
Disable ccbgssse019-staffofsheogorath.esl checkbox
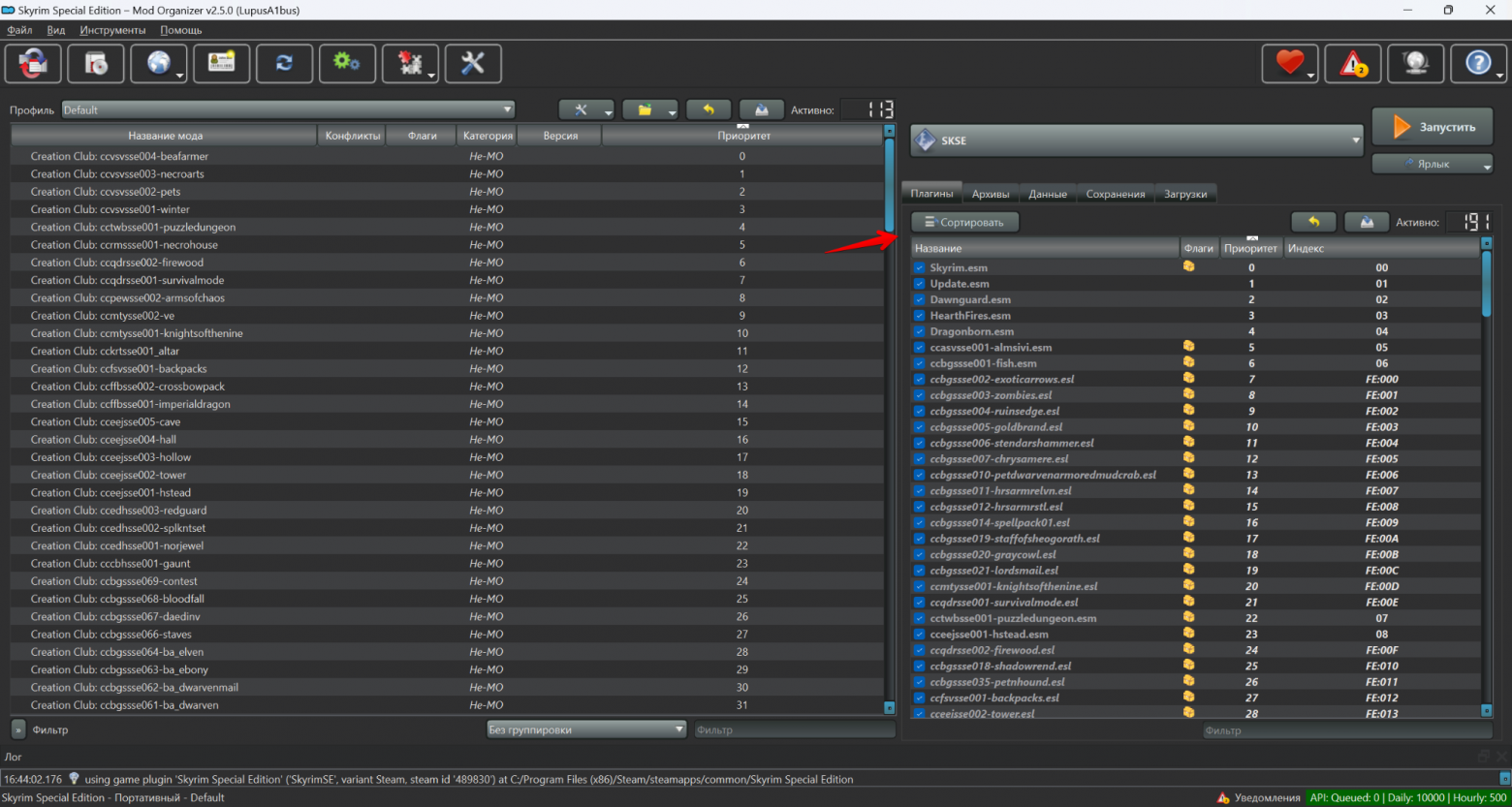pyautogui.click(x=919, y=539)
